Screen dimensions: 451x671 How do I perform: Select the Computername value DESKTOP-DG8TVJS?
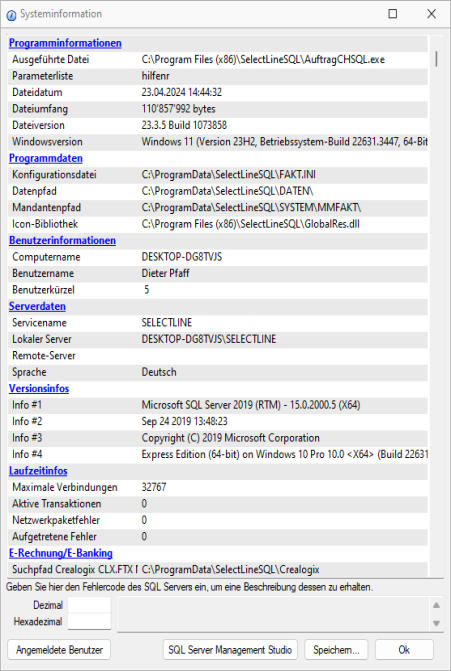pos(182,257)
